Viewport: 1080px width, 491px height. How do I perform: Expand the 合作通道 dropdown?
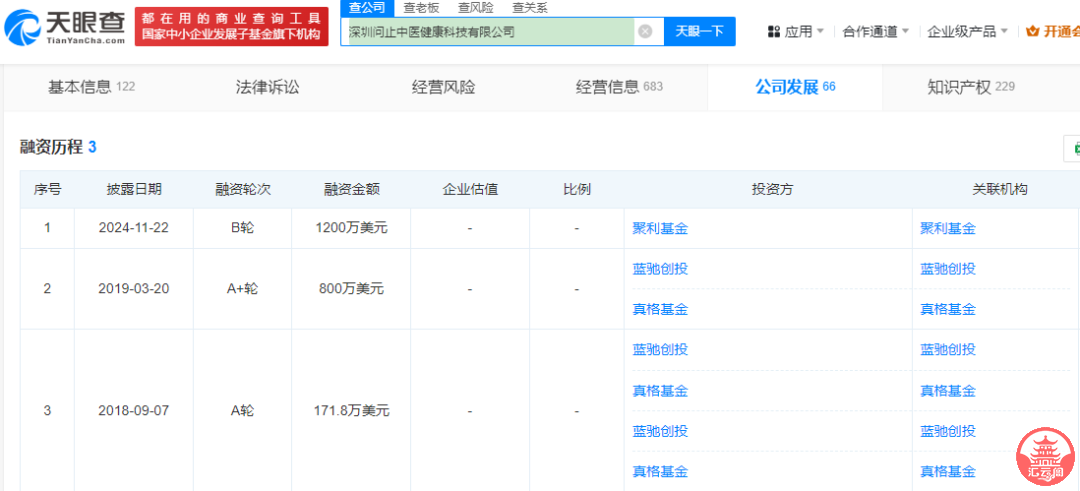coord(876,31)
